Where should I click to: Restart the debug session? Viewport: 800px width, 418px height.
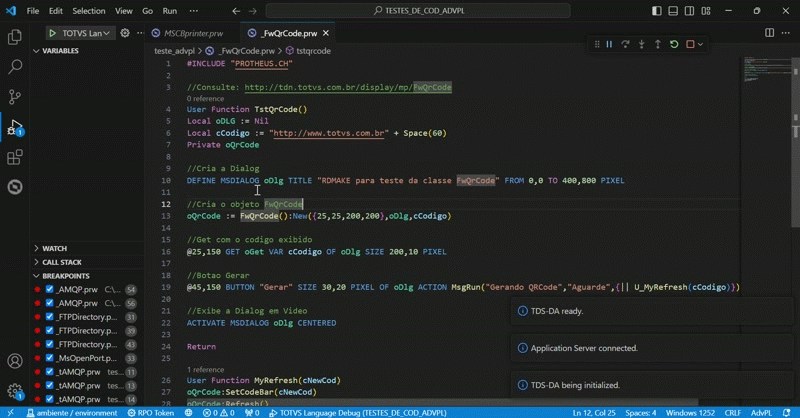click(x=674, y=44)
